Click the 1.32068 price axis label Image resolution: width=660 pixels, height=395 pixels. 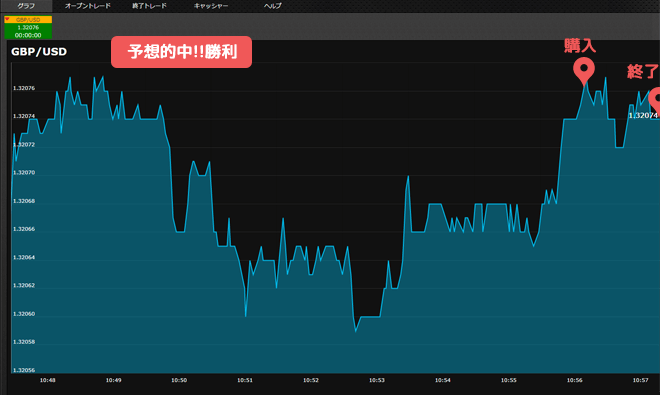tap(24, 201)
